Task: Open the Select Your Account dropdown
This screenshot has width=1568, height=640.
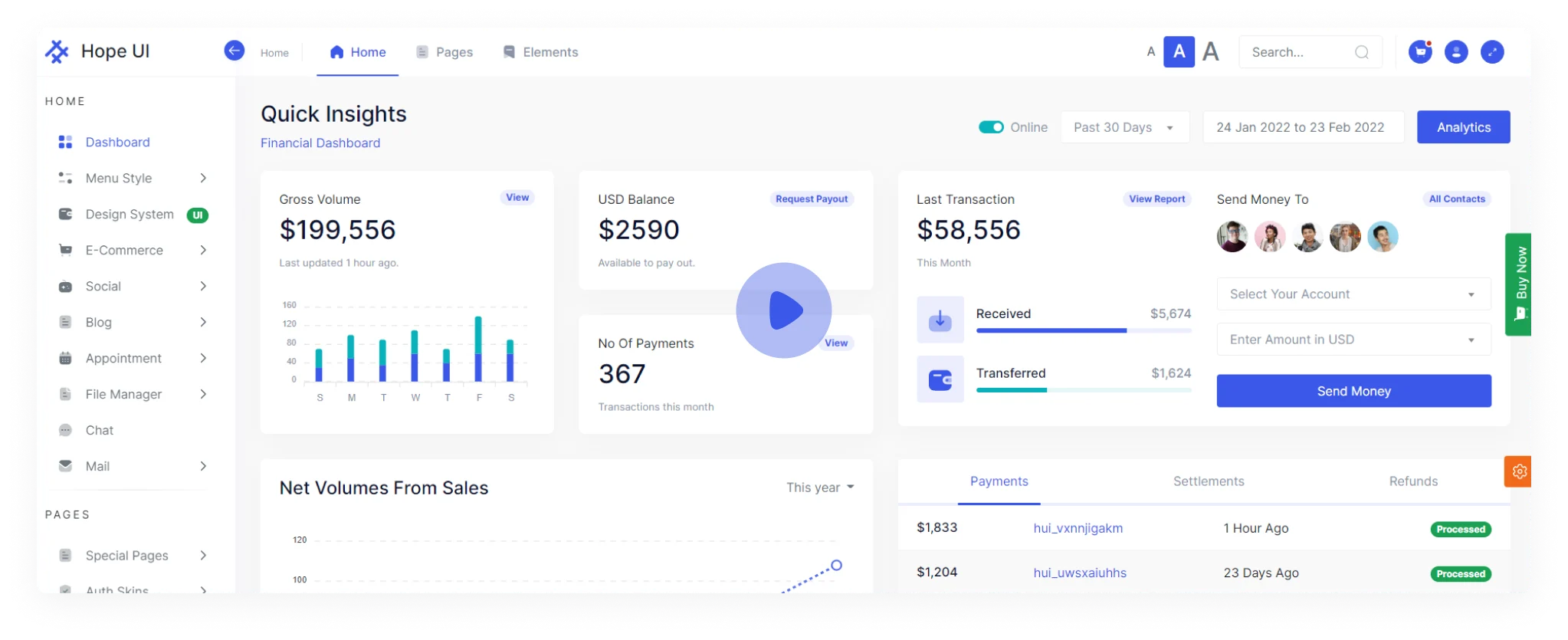Action: pyautogui.click(x=1353, y=294)
